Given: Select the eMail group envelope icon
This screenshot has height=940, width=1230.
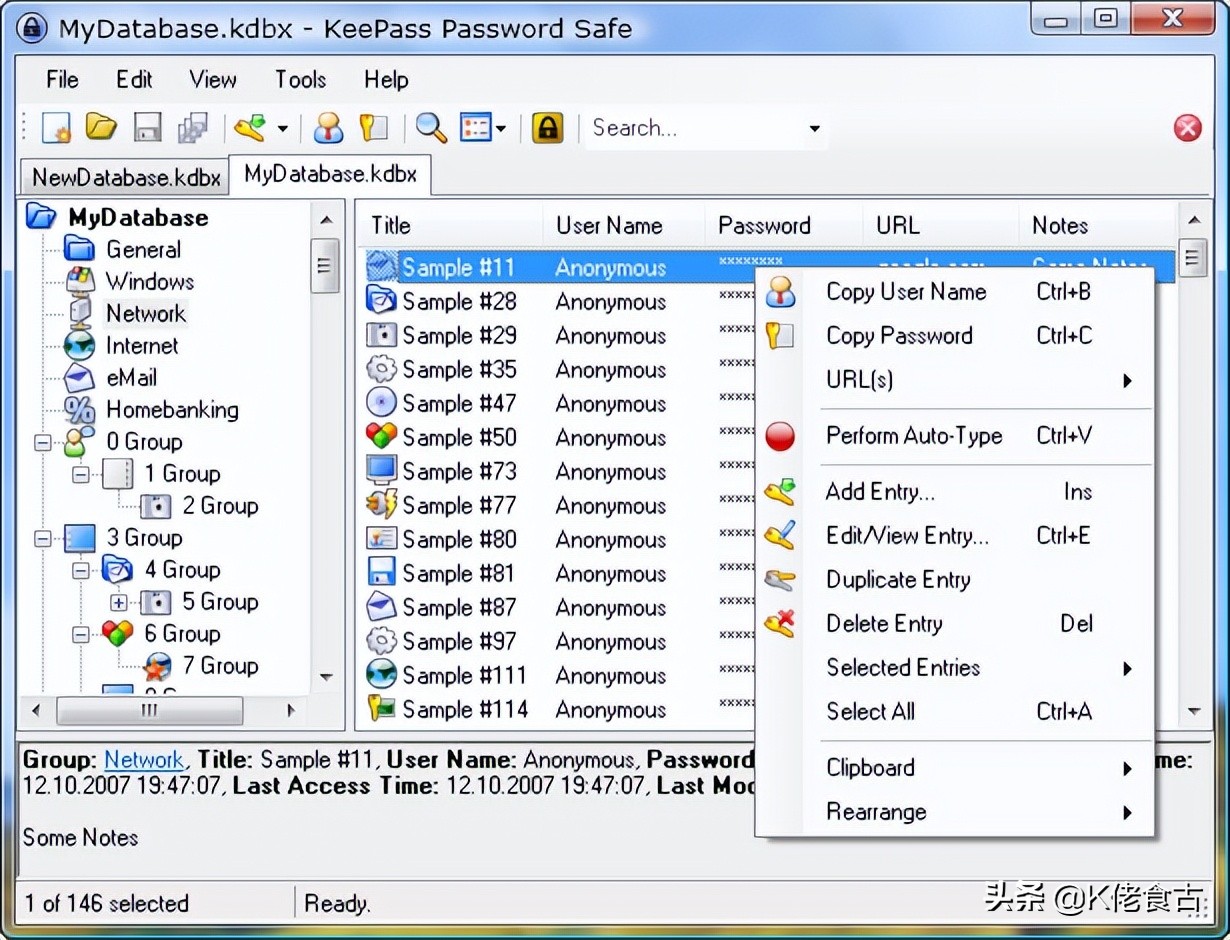Looking at the screenshot, I should 79,378.
